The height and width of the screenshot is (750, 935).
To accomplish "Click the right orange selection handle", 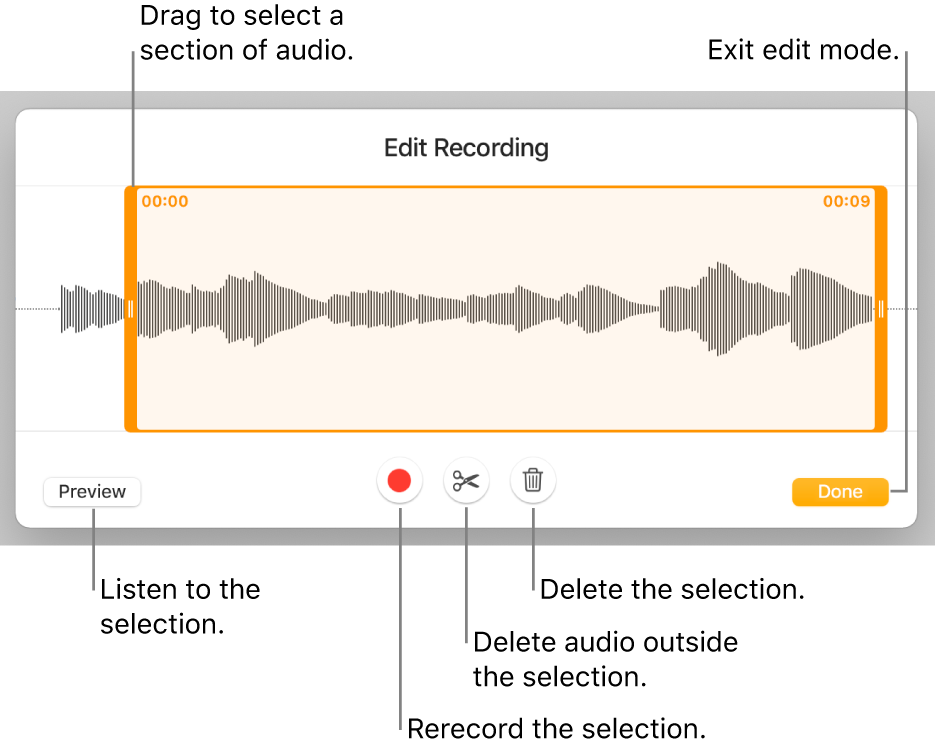I will tap(881, 309).
